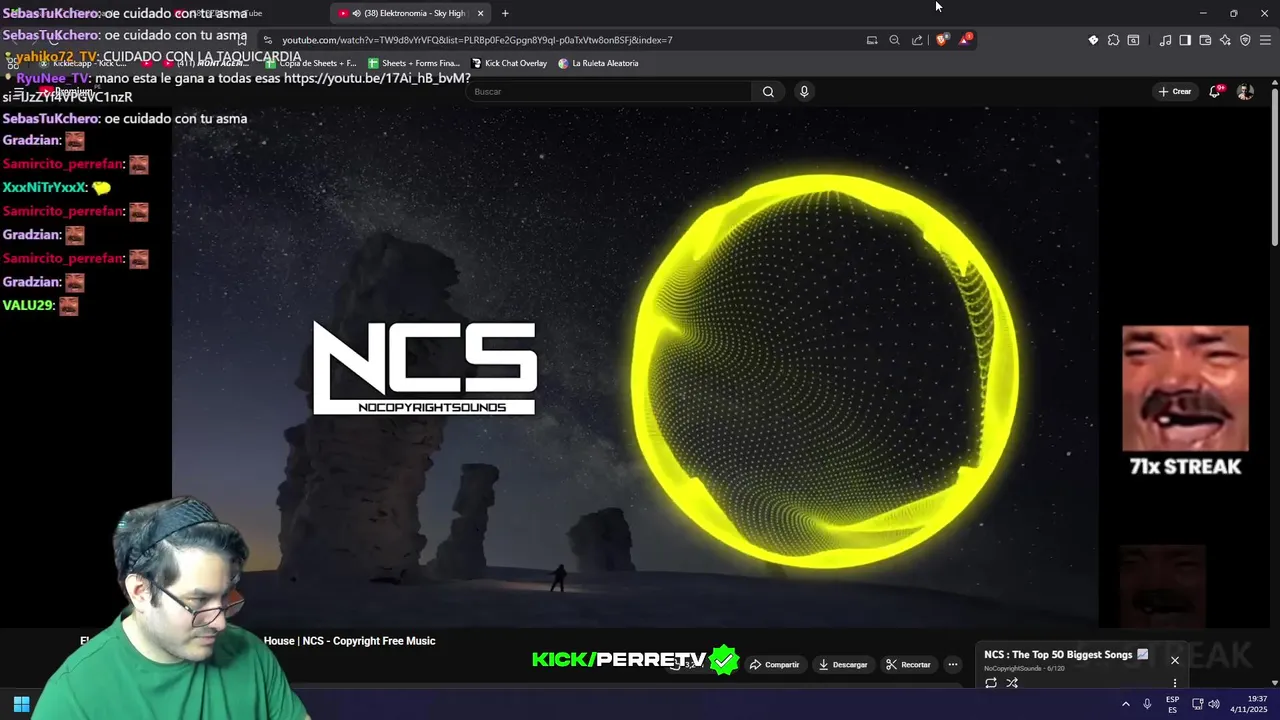Click the taskbar microphone icon

coord(1148,704)
